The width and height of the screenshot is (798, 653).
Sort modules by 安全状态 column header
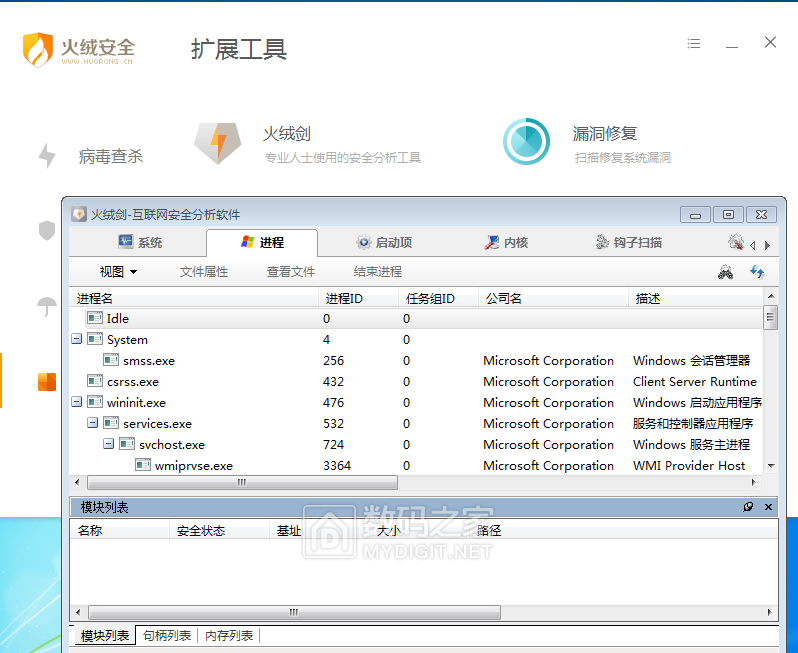(219, 531)
